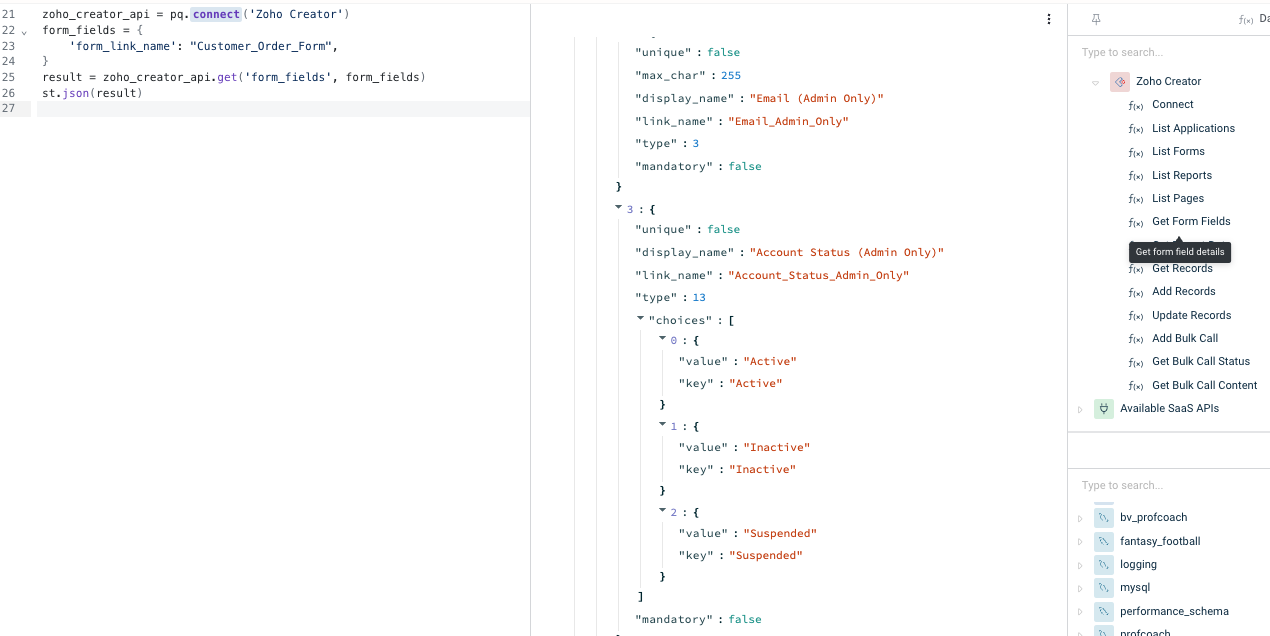Click the function icon beside List Applications
The image size is (1270, 636).
(x=1136, y=129)
